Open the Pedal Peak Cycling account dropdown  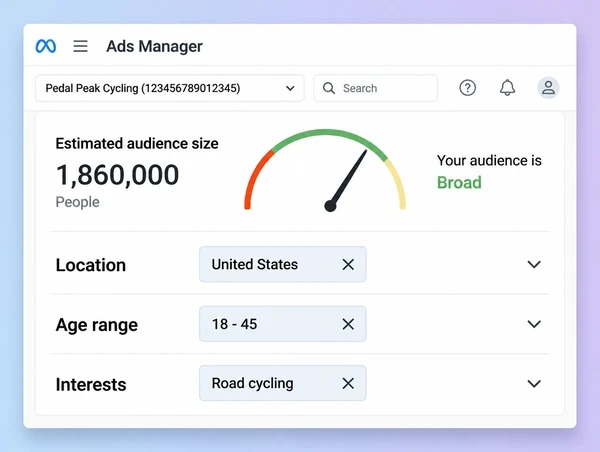[x=170, y=88]
